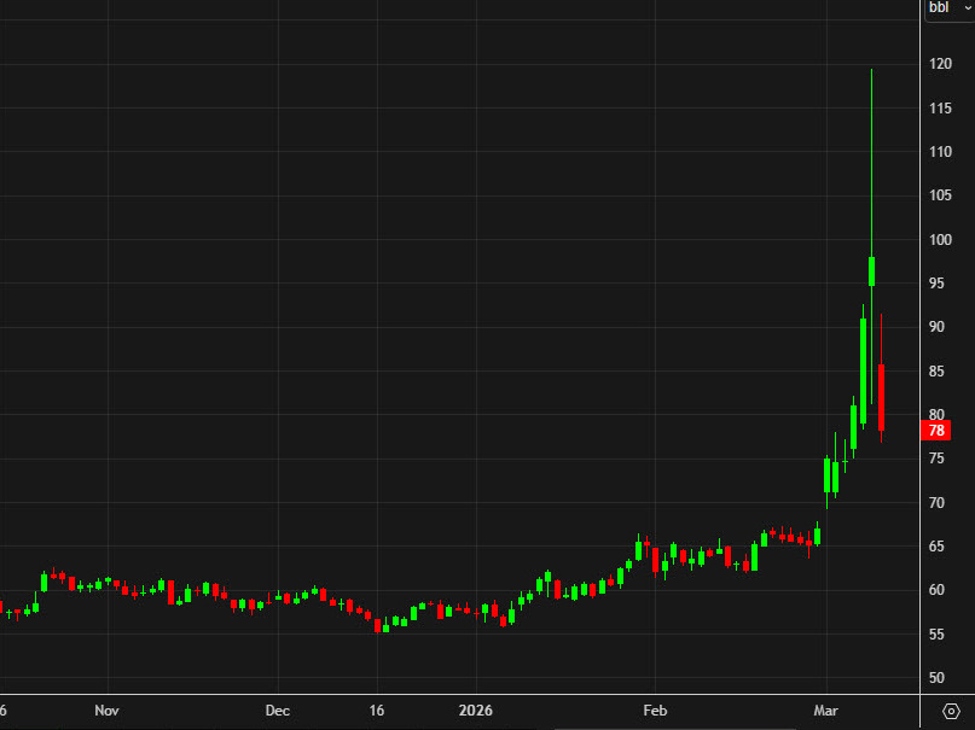Image resolution: width=975 pixels, height=730 pixels.
Task: Open the bbl unit dropdown
Action: point(946,8)
